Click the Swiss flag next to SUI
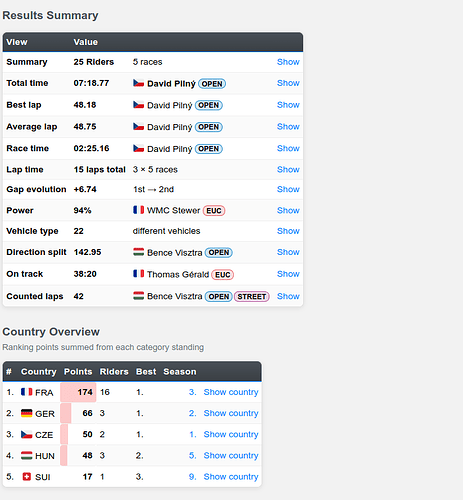Viewport: 463px width, 500px height. click(x=26, y=477)
